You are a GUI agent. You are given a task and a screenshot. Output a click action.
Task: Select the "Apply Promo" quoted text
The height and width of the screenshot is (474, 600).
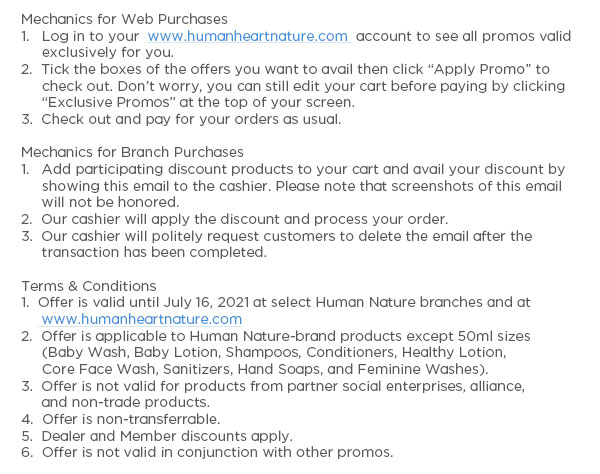(479, 69)
